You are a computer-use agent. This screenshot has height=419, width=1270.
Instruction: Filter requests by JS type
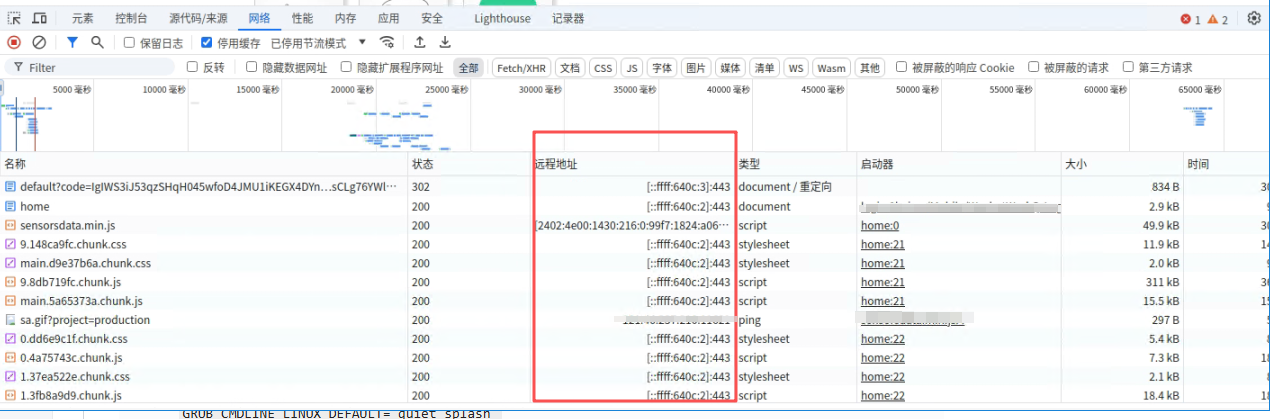click(x=632, y=68)
